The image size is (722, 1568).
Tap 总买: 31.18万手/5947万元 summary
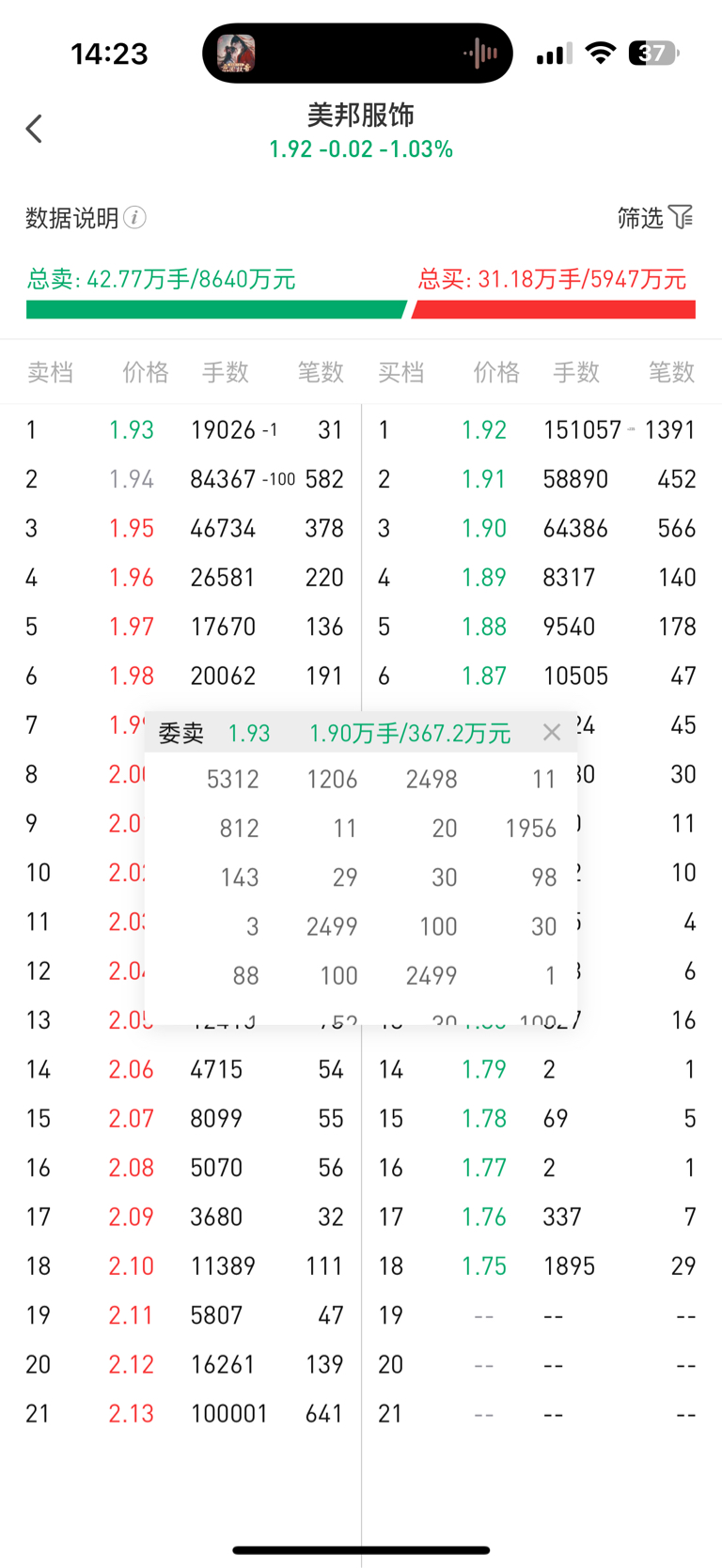[553, 279]
